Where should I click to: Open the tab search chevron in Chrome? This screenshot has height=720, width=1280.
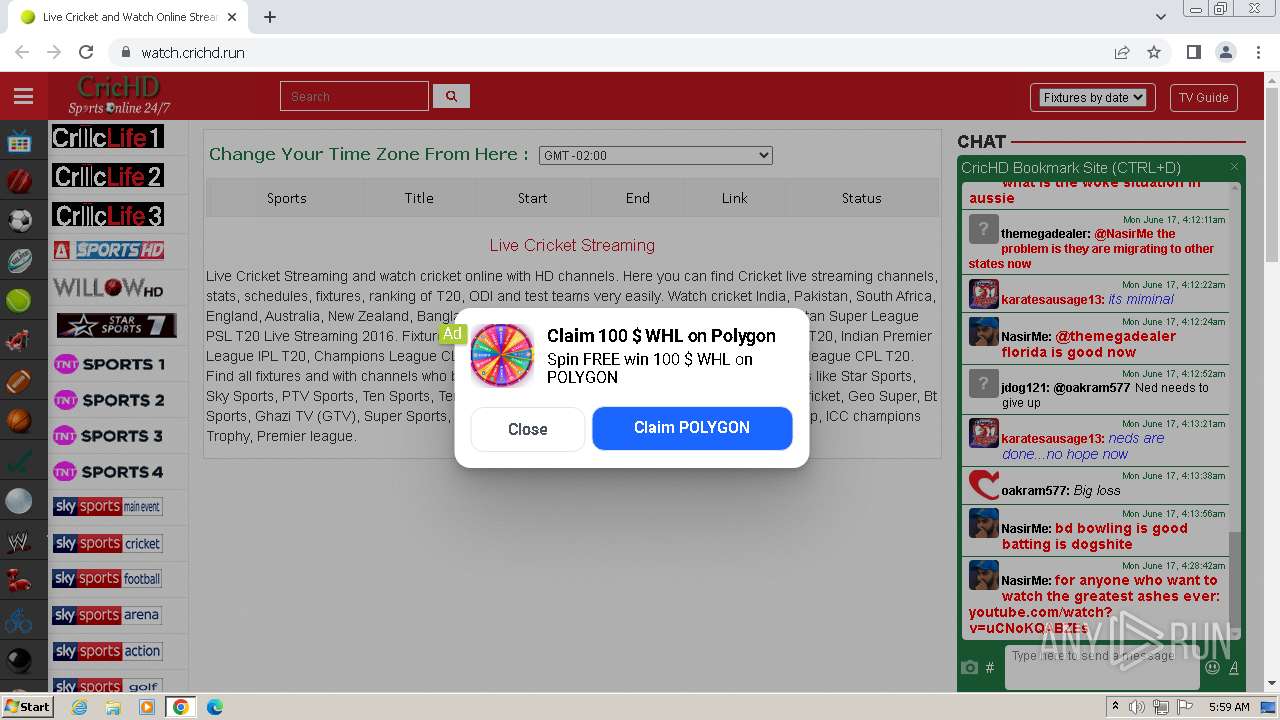[1160, 17]
